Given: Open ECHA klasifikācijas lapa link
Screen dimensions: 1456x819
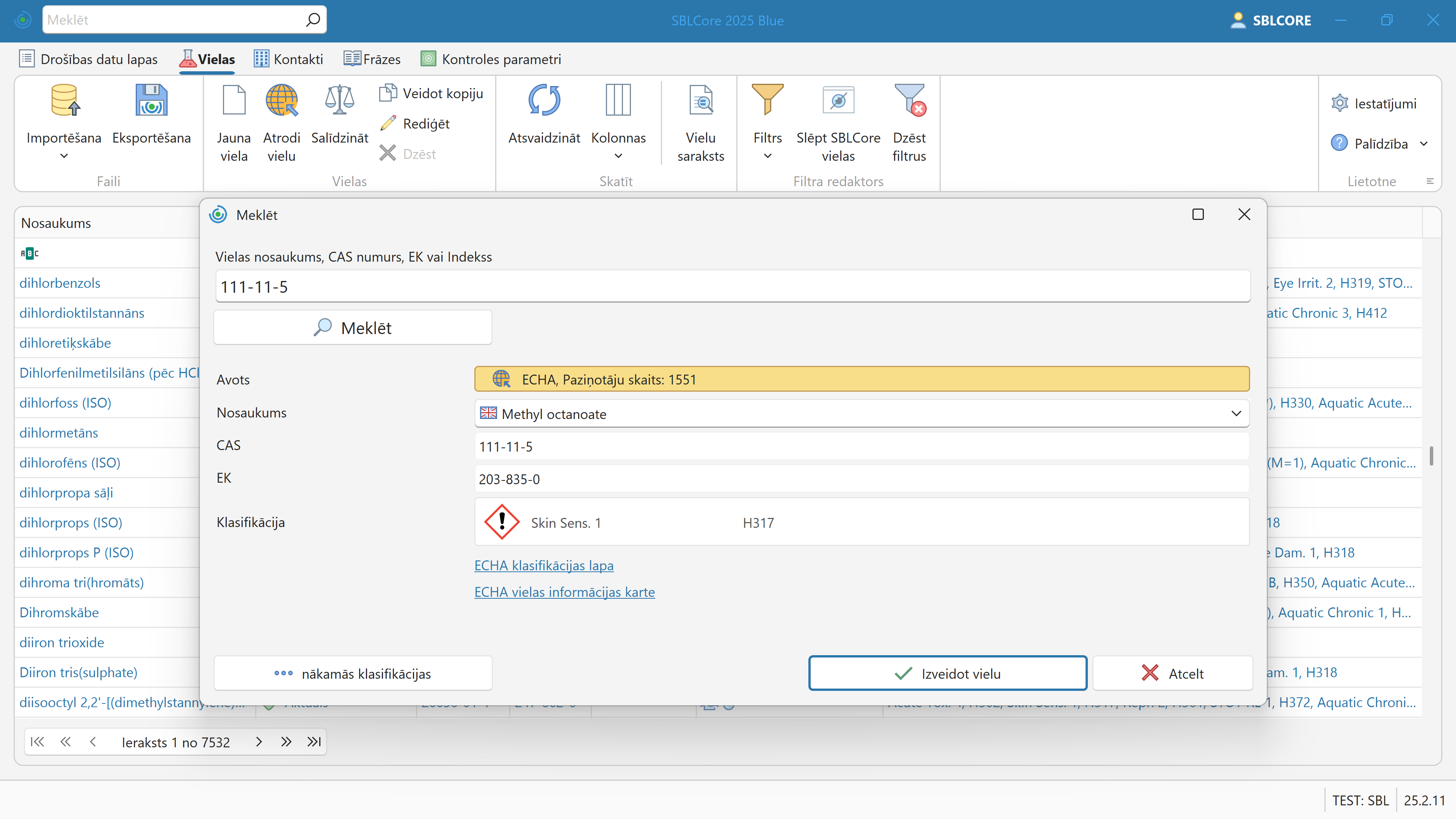Looking at the screenshot, I should click(x=543, y=565).
